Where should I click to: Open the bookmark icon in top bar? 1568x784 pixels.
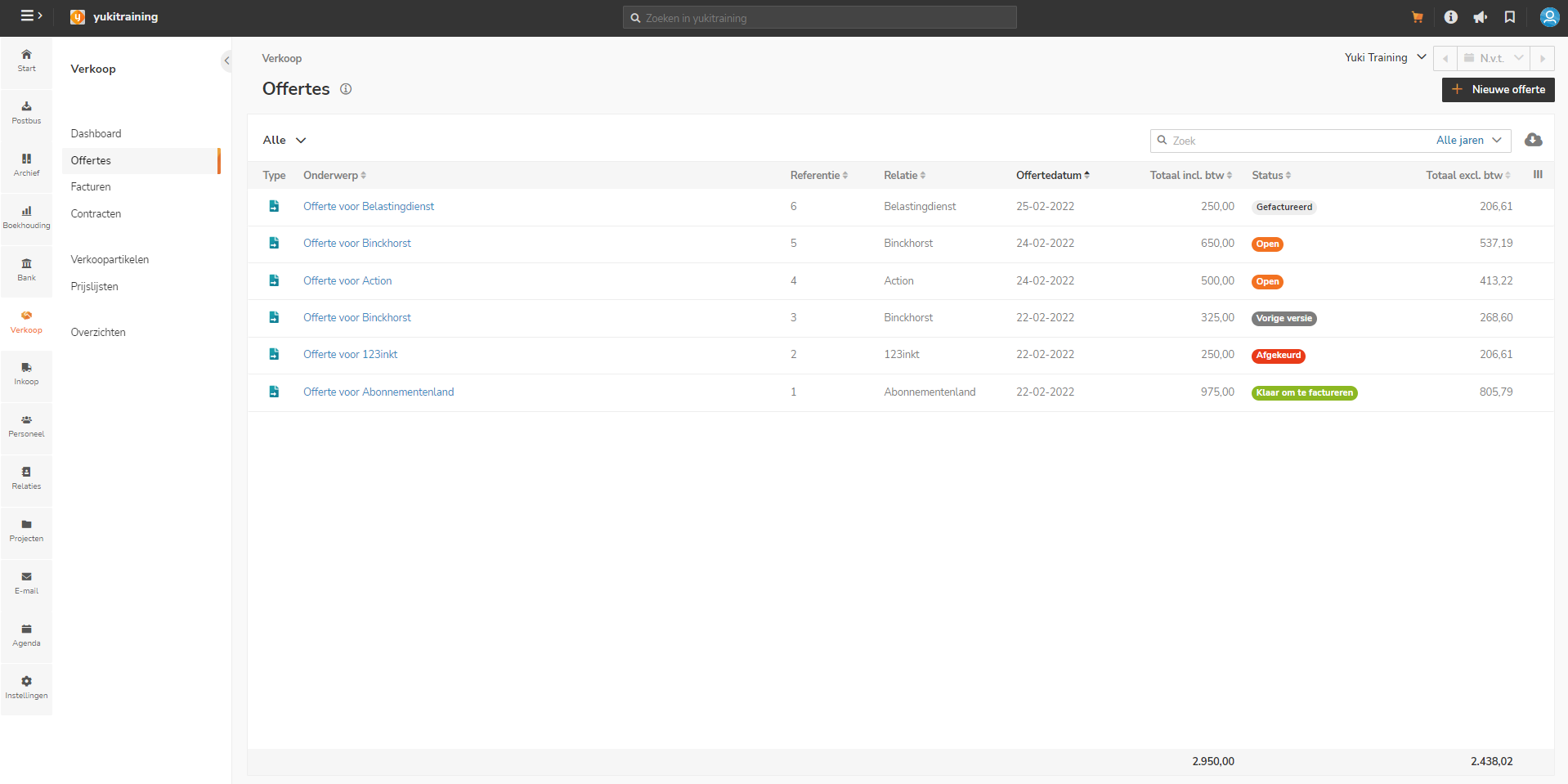(x=1510, y=17)
